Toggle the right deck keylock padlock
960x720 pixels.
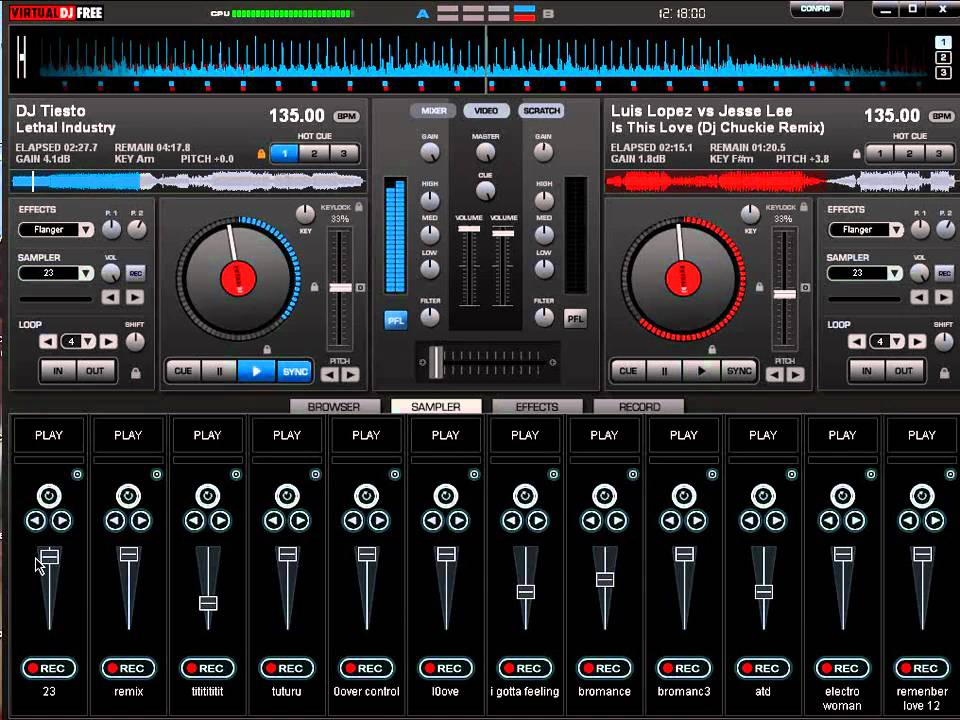804,207
